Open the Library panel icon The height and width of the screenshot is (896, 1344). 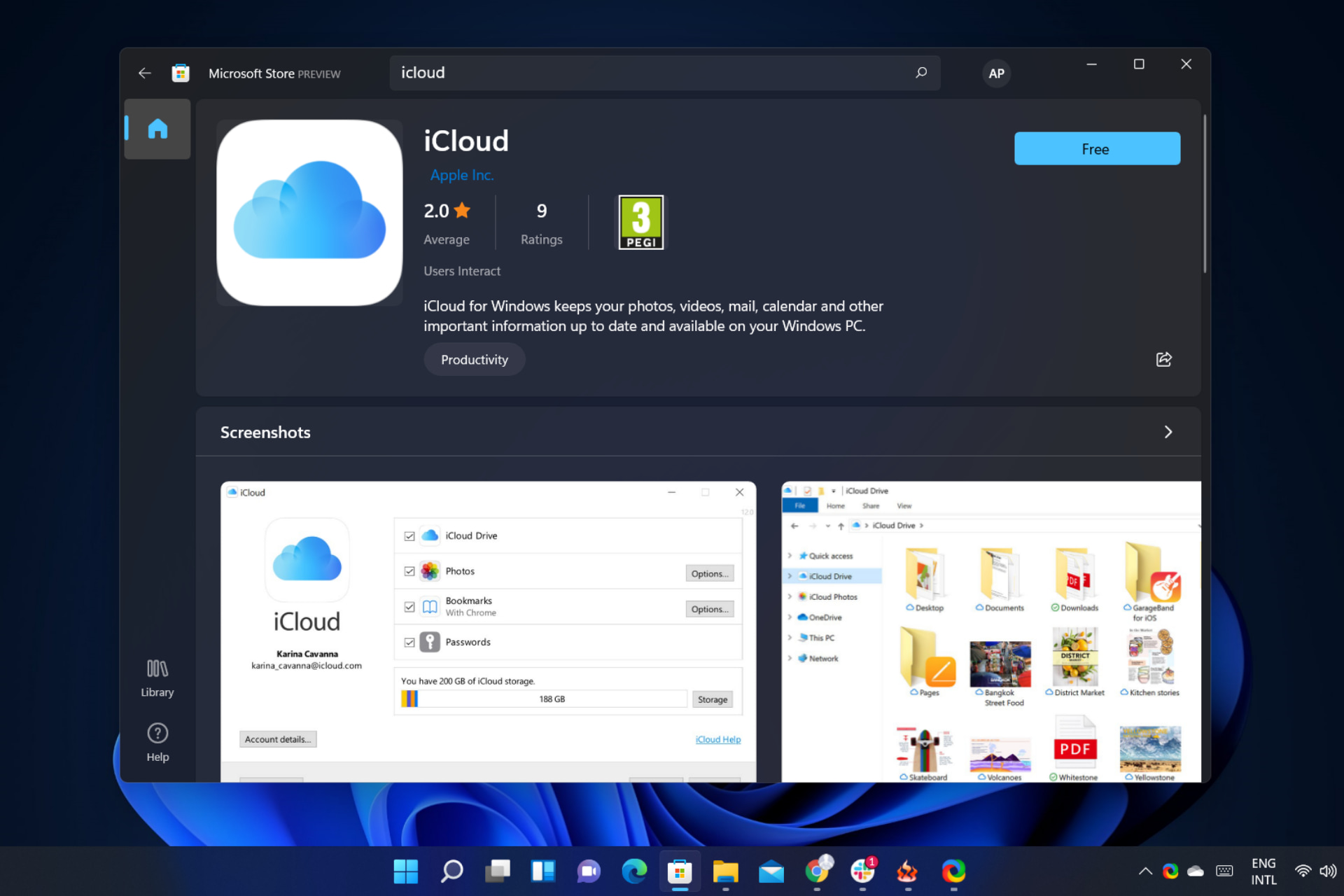(x=157, y=676)
